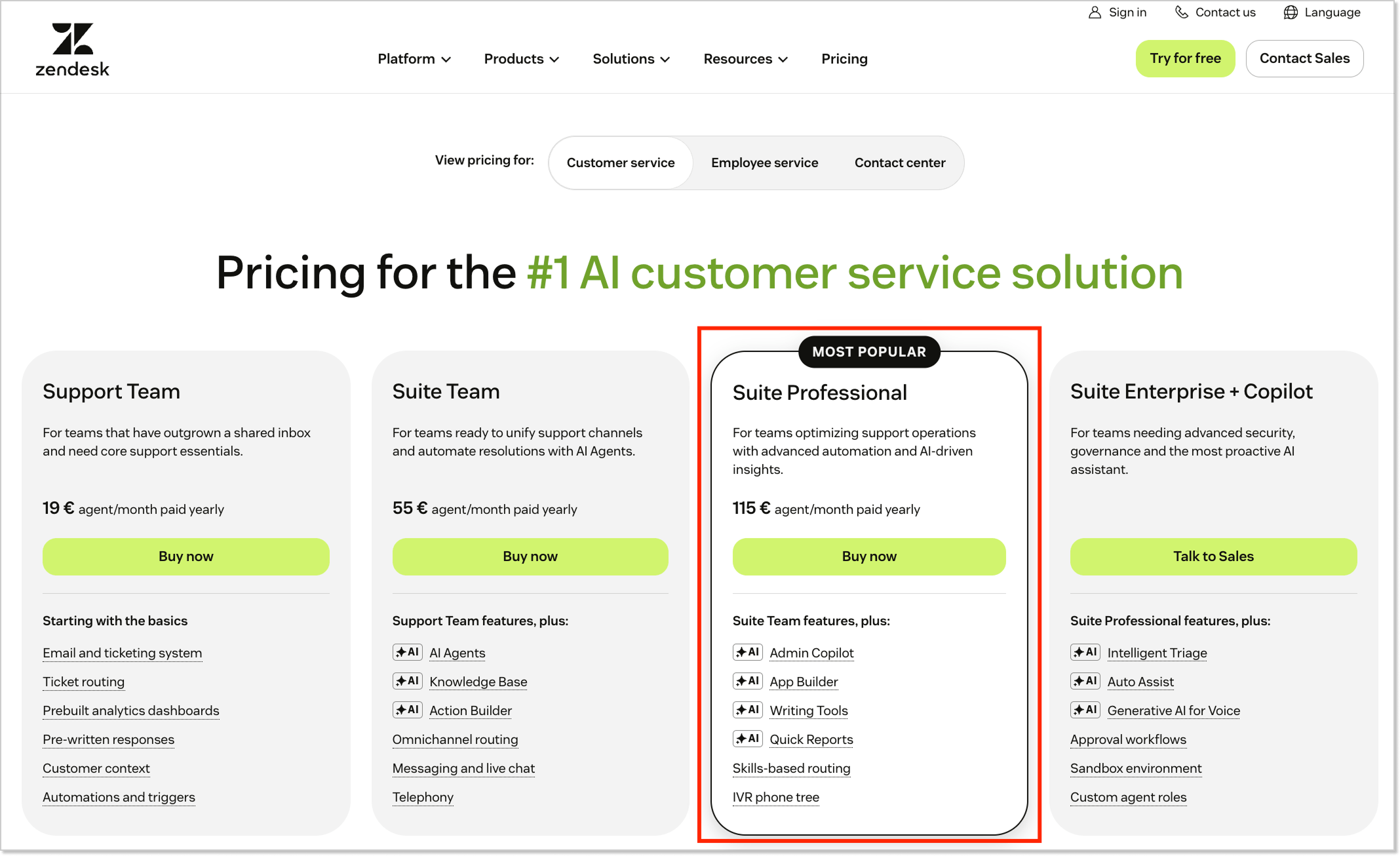
Task: Click the Sign in person icon
Action: pyautogui.click(x=1095, y=12)
